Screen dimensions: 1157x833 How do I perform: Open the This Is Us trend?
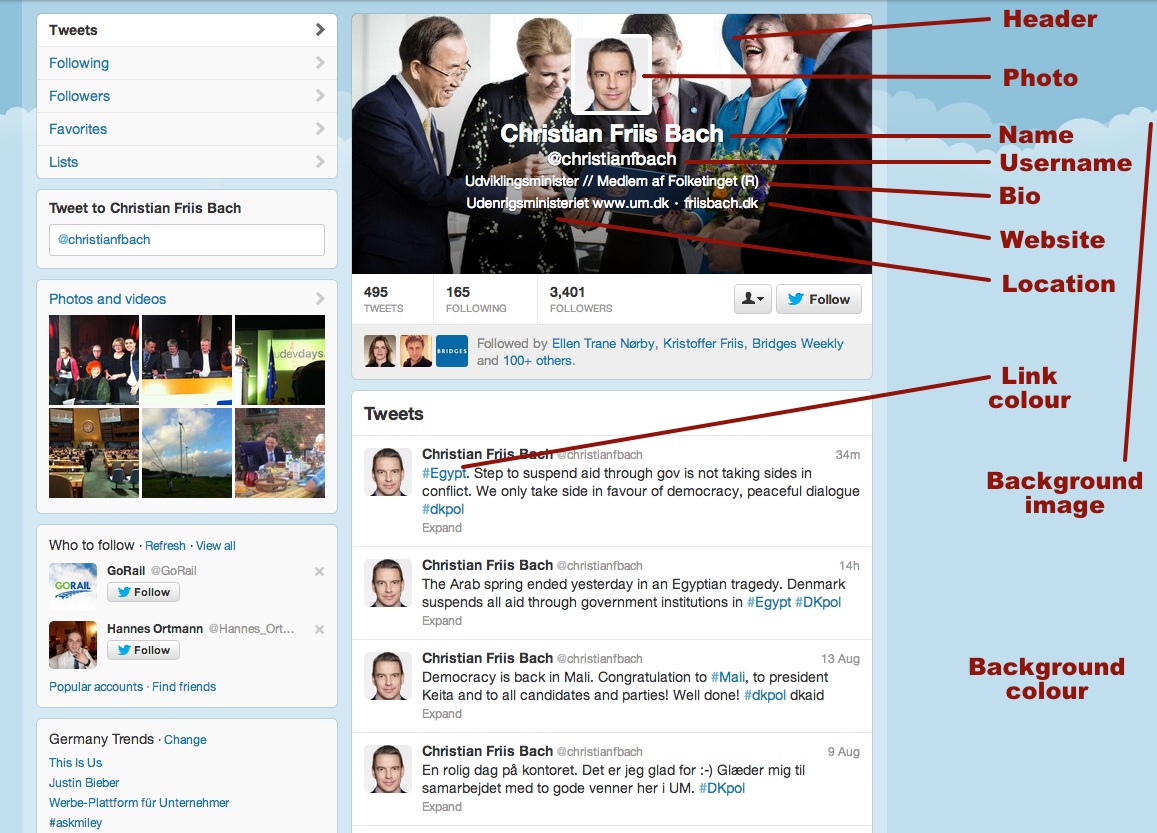(x=75, y=763)
